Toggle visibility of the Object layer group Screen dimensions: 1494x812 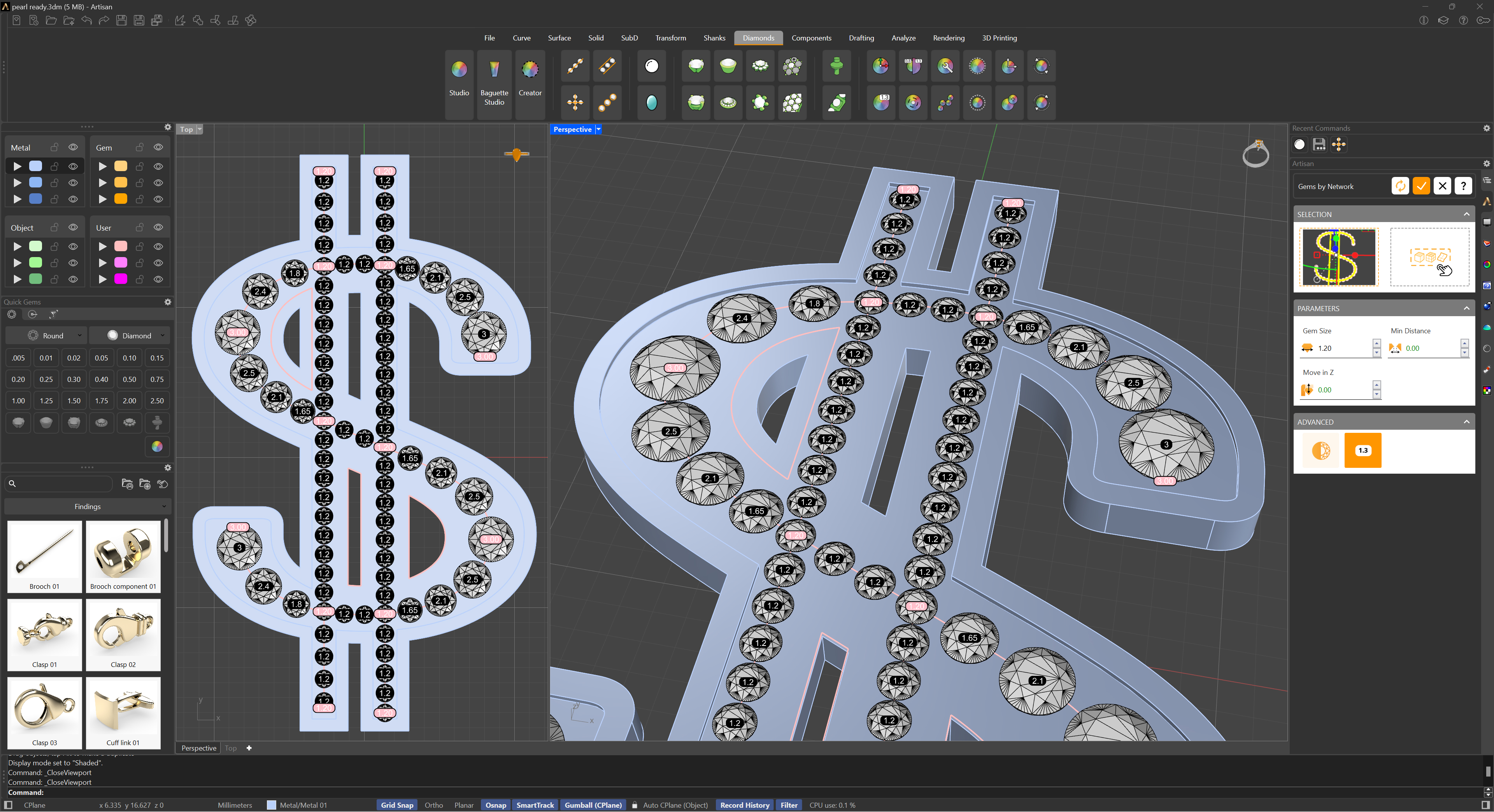73,227
